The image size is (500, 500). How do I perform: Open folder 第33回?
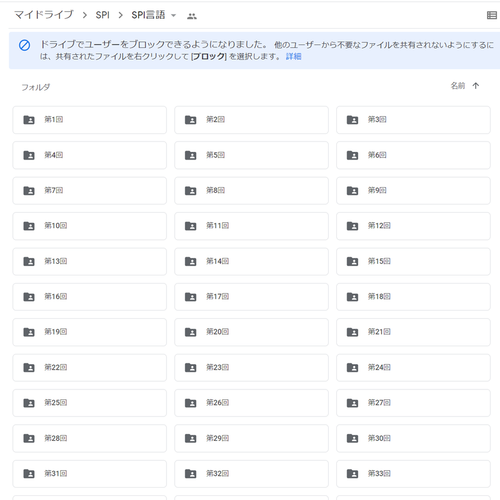[413, 474]
